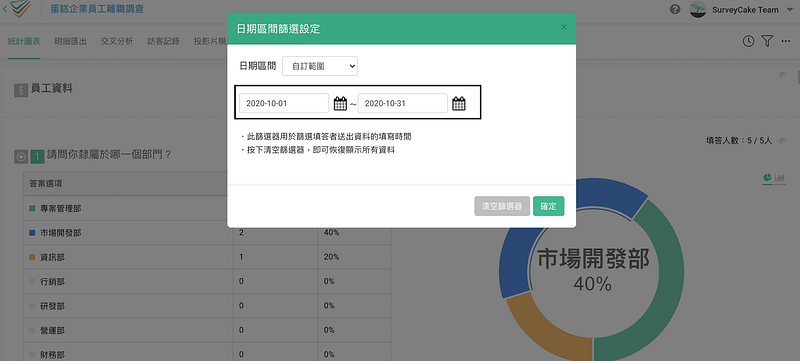Click the 行銷部 answer row

207,282
